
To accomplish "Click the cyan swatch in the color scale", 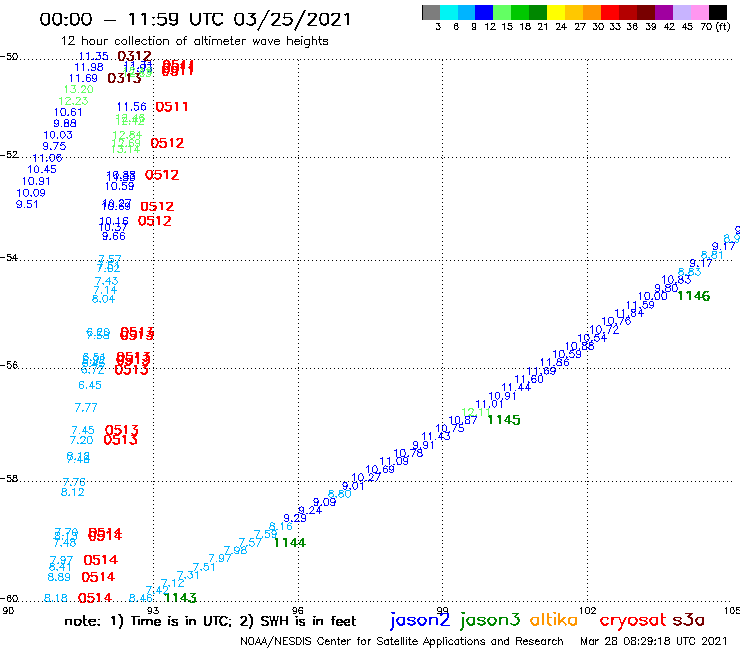I will pos(449,12).
